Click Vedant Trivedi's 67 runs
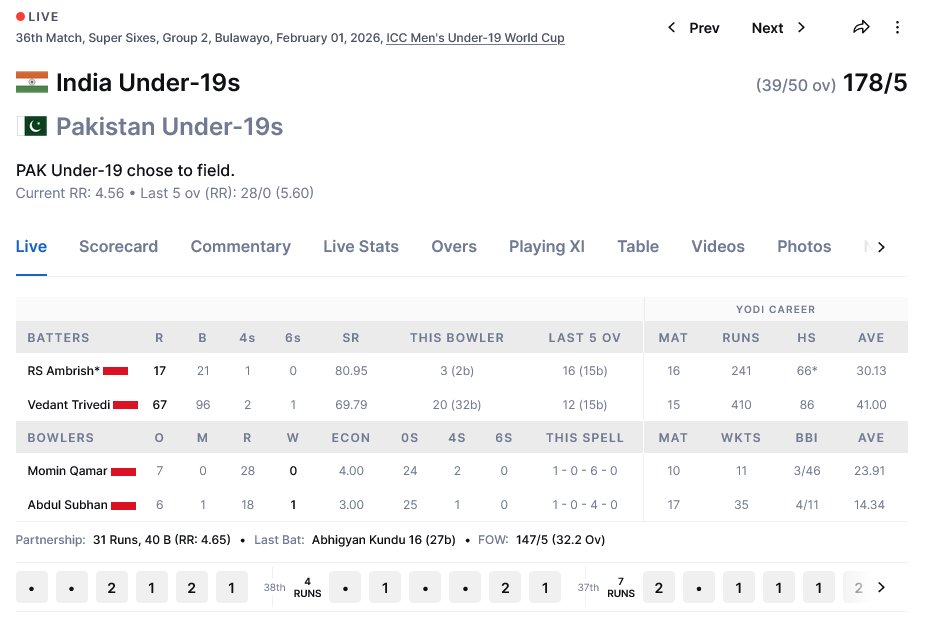The width and height of the screenshot is (925, 634). [159, 405]
